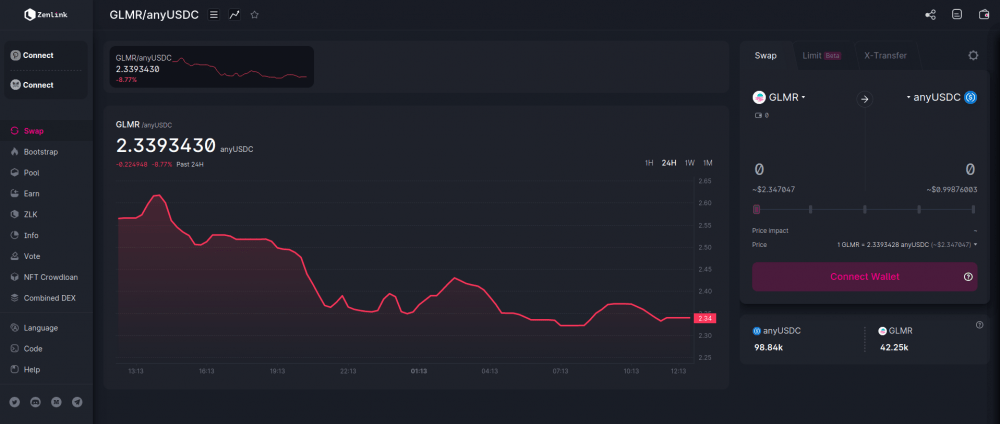This screenshot has height=424, width=1000.
Task: Click the small wallet balance icon under GLMR
Action: tap(758, 115)
